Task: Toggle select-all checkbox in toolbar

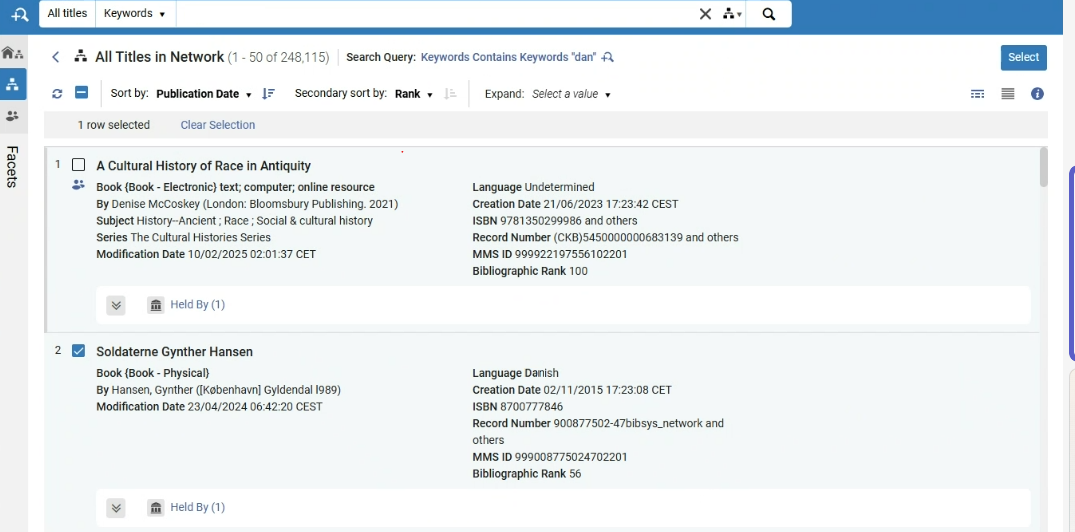Action: (x=82, y=93)
